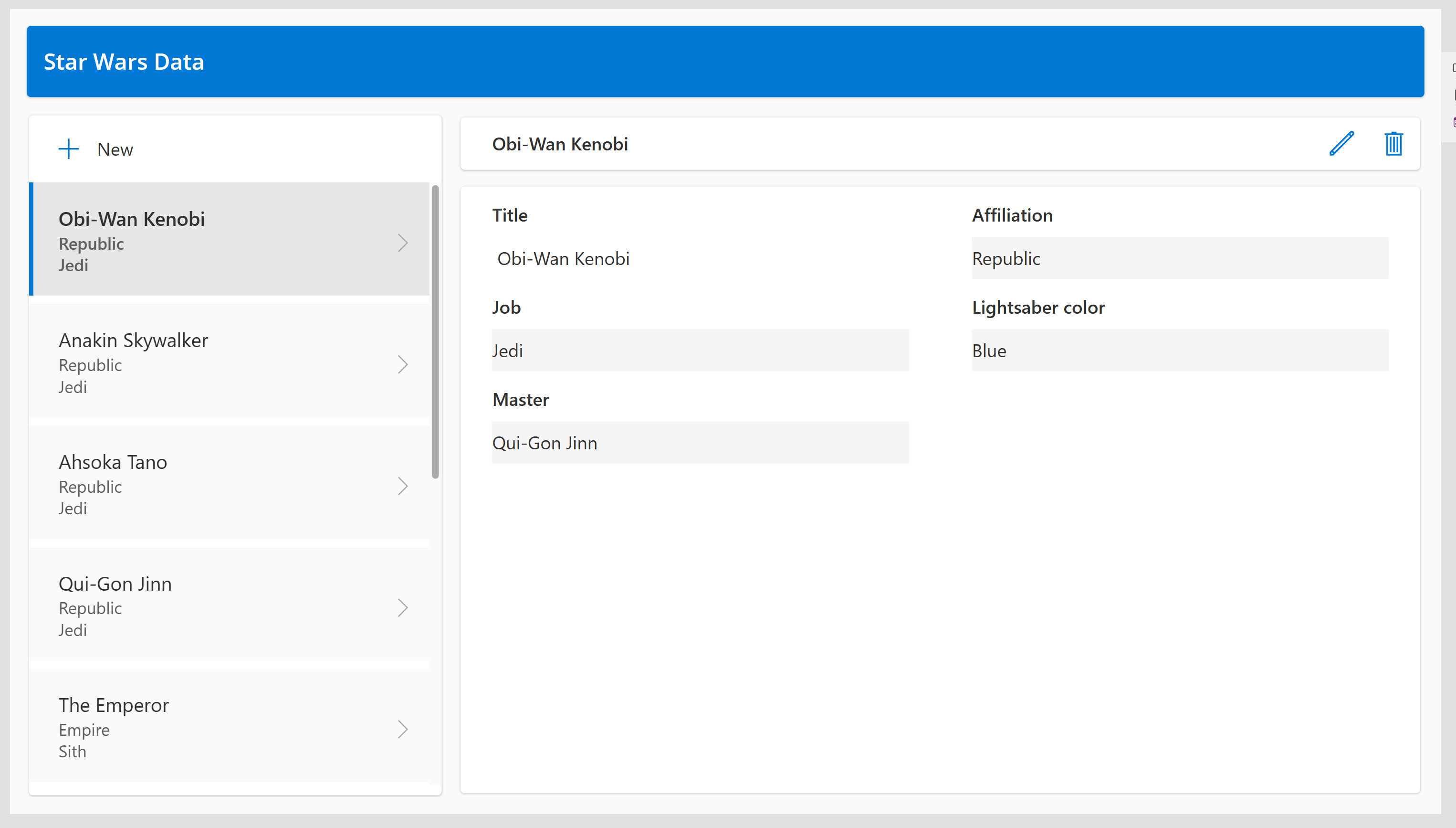
Task: Delete Obi-Wan Kenobi using trash icon
Action: pyautogui.click(x=1393, y=144)
